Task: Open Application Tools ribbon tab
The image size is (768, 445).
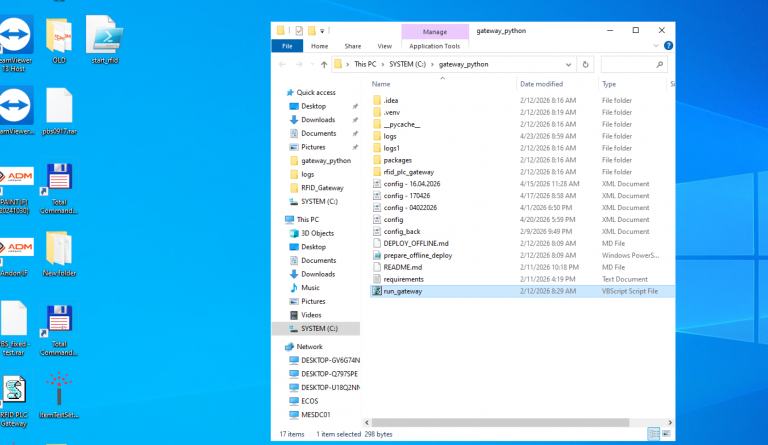Action: click(434, 46)
